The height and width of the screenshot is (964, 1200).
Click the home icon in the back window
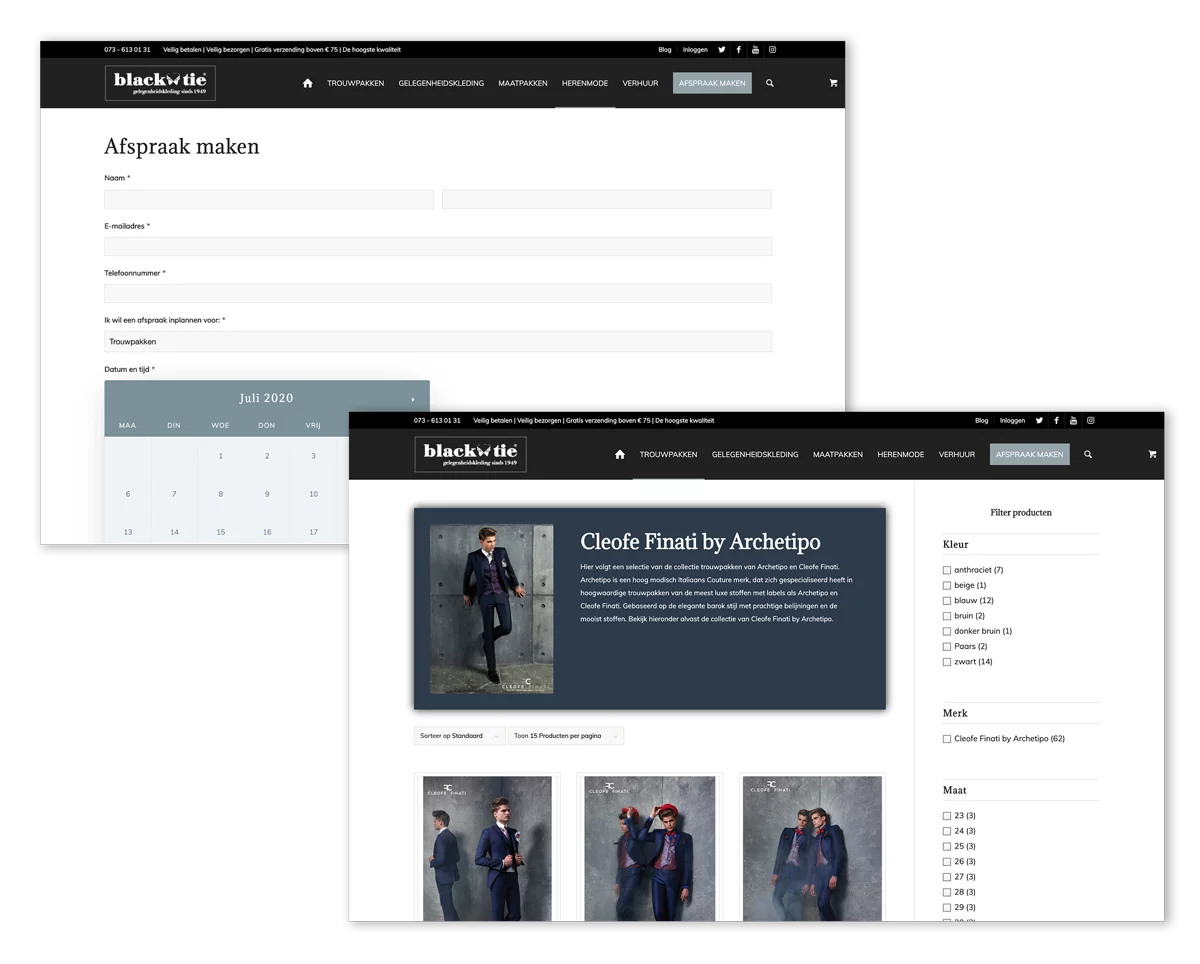[x=307, y=83]
